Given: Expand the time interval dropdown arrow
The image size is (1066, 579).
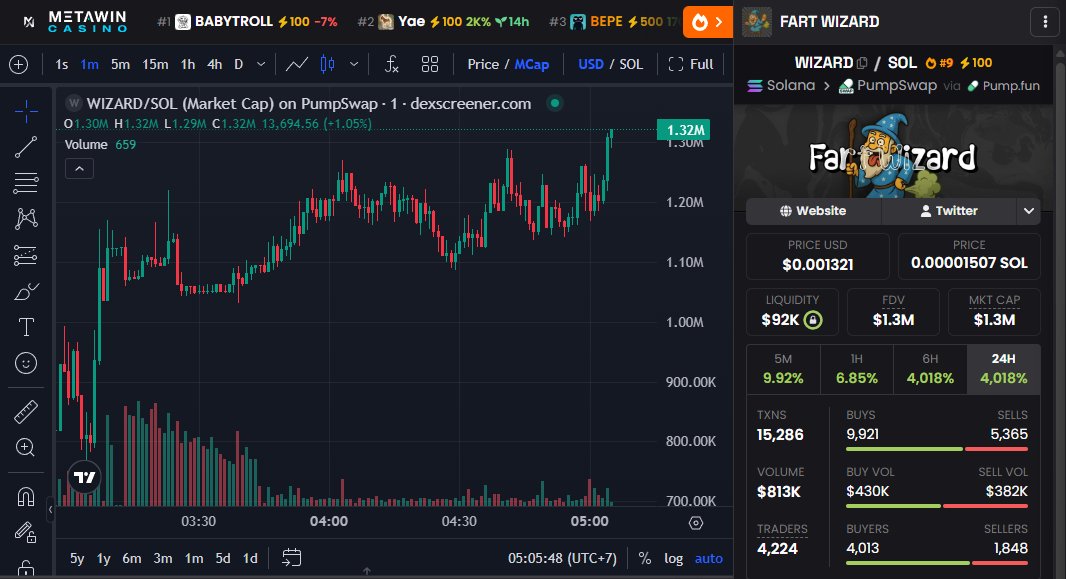Looking at the screenshot, I should [261, 65].
